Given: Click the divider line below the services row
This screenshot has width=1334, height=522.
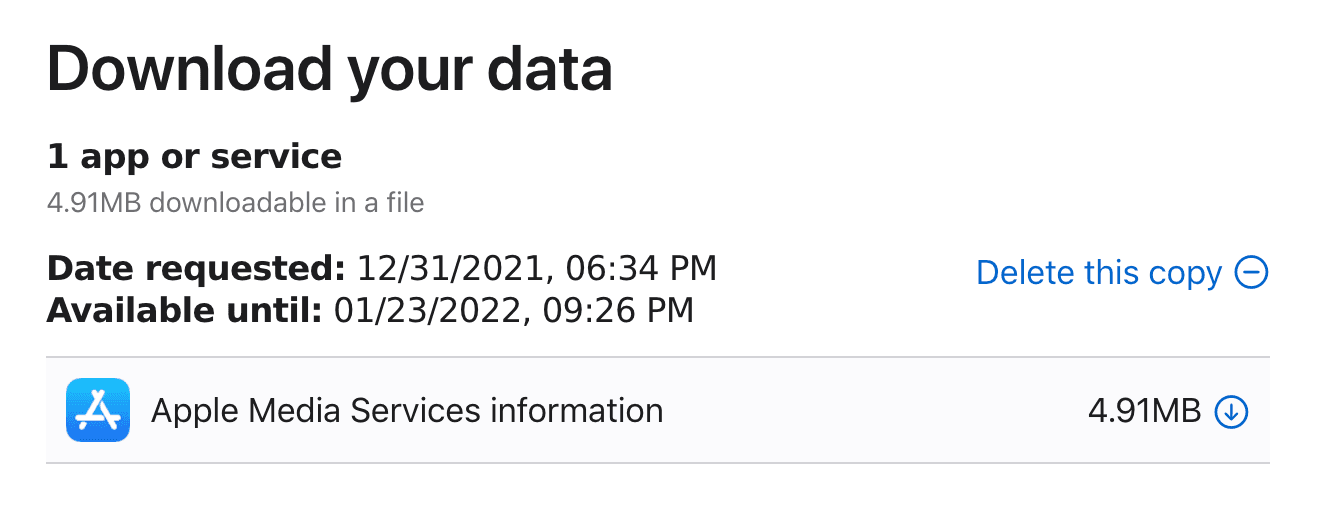Looking at the screenshot, I should (657, 463).
